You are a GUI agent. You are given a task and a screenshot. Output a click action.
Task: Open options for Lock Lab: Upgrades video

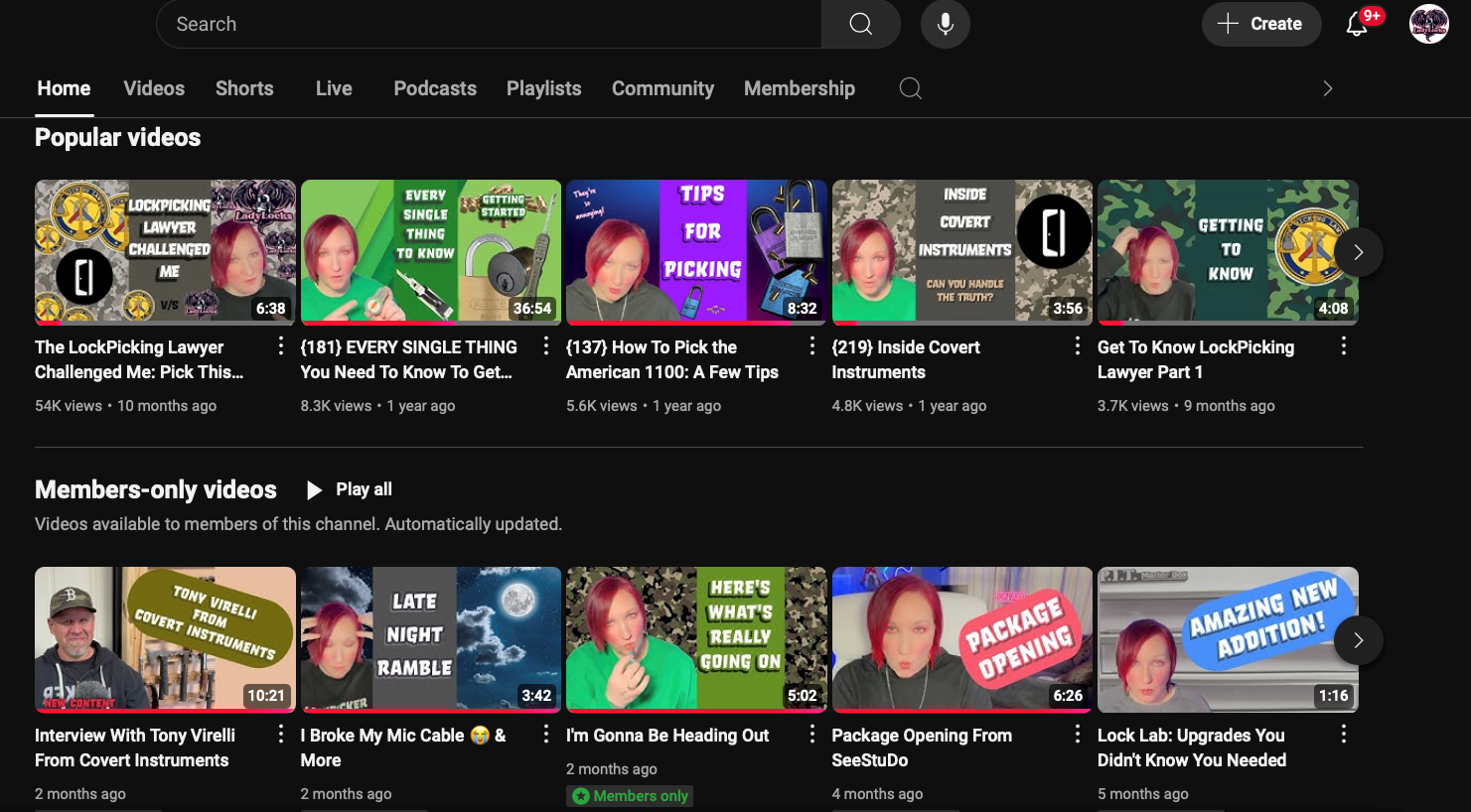pyautogui.click(x=1344, y=734)
